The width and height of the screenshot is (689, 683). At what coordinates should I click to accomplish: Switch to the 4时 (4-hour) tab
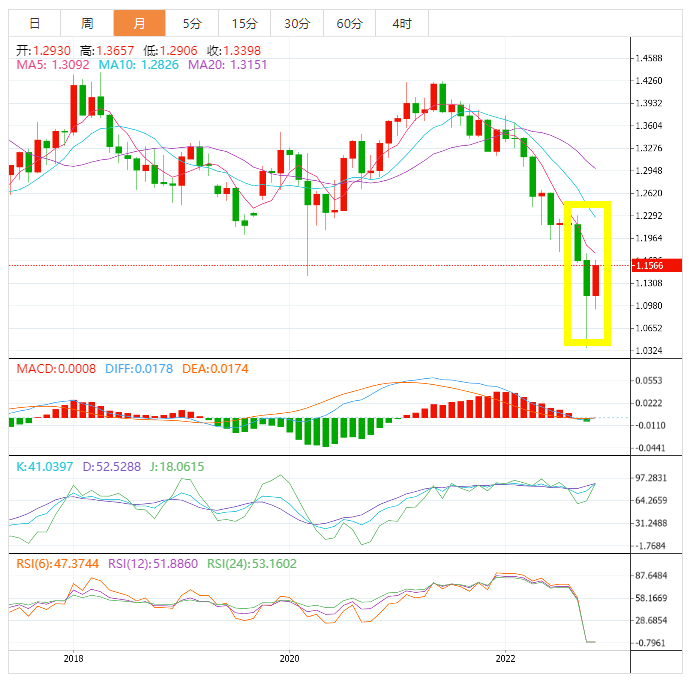click(401, 23)
